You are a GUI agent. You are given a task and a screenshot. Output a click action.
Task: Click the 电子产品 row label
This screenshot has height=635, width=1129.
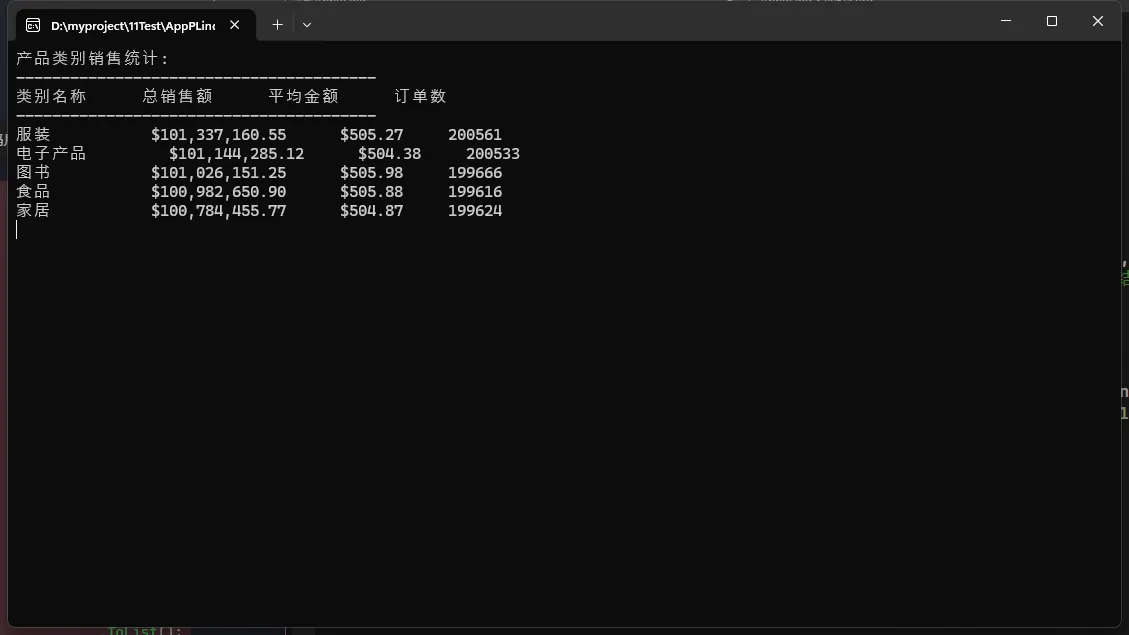[x=51, y=154]
